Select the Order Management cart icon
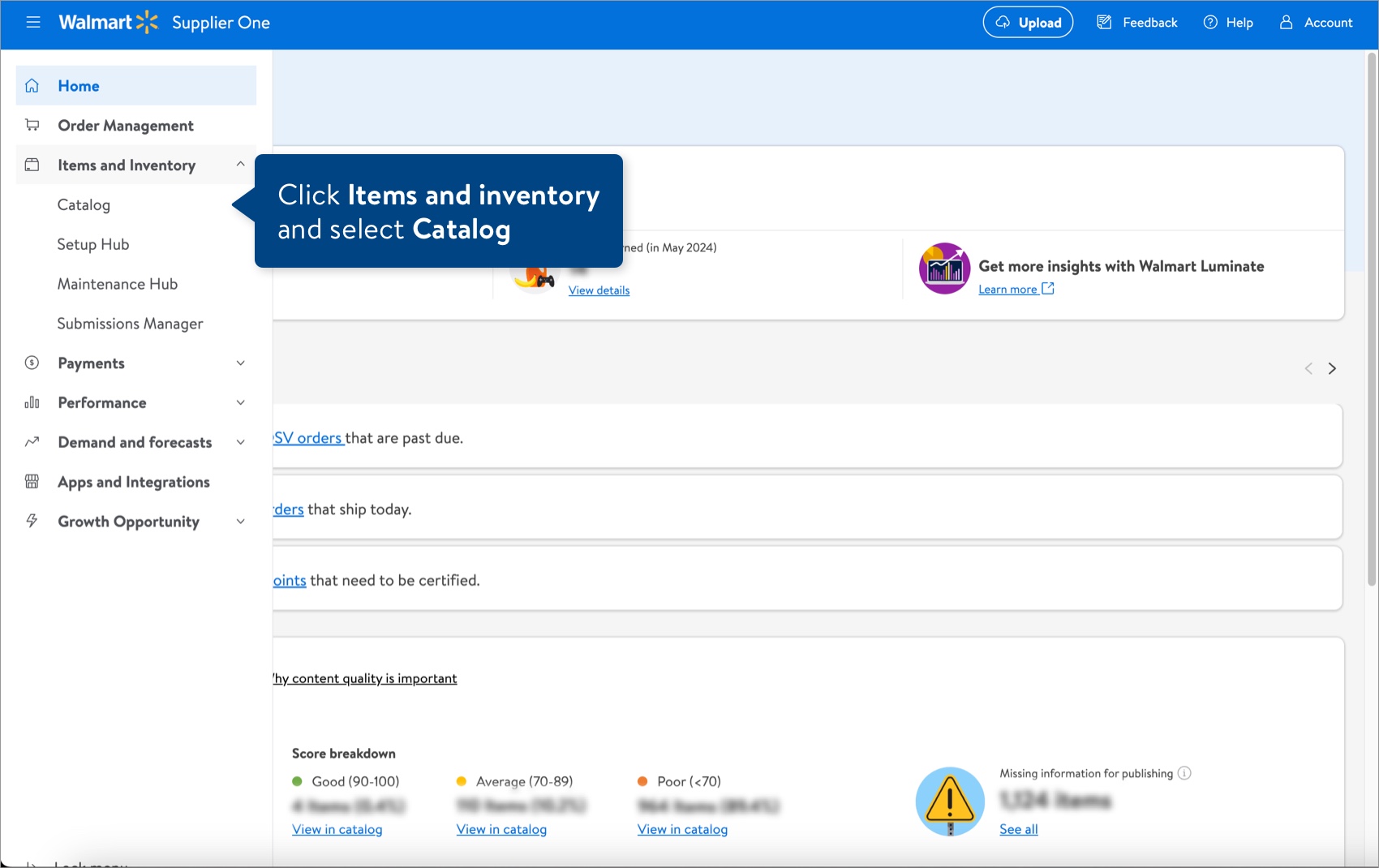Screen dimensions: 1379x868 (x=32, y=125)
